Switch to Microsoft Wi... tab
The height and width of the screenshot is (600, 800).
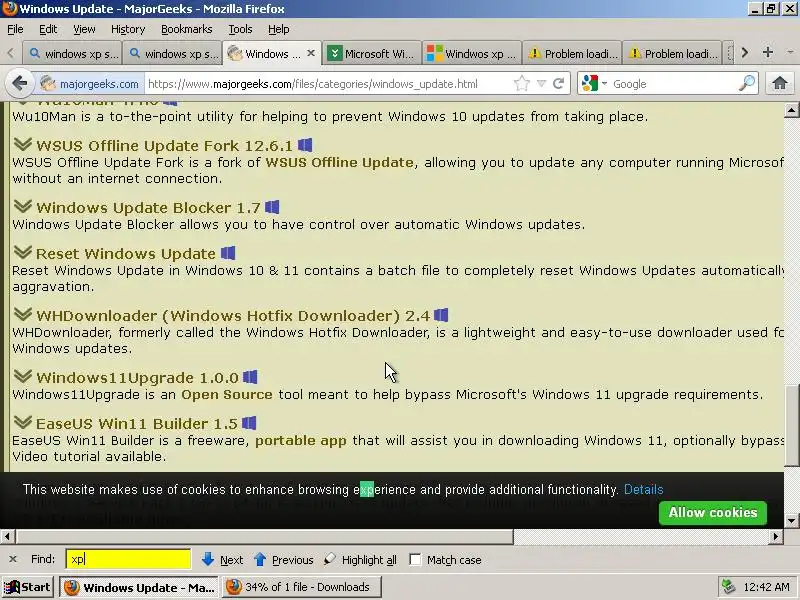coord(372,53)
